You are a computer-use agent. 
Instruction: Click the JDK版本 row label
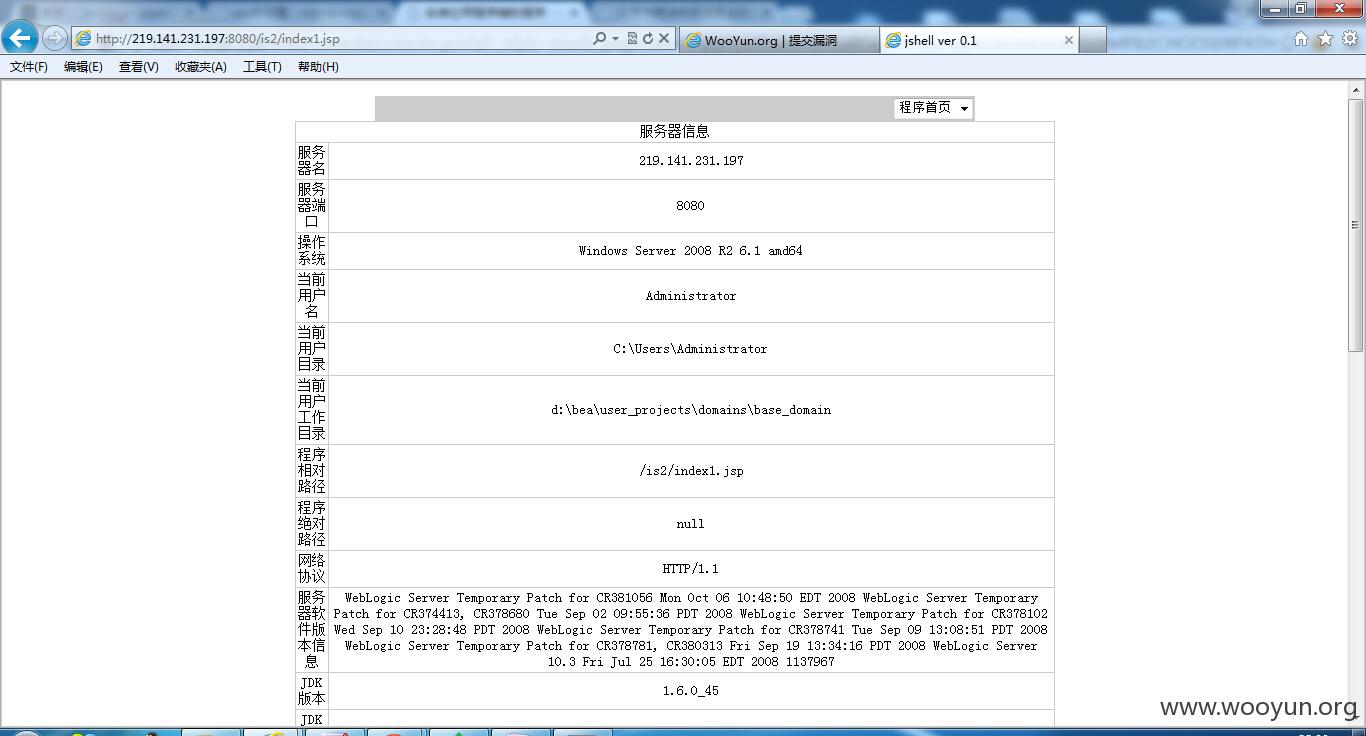pyautogui.click(x=312, y=691)
